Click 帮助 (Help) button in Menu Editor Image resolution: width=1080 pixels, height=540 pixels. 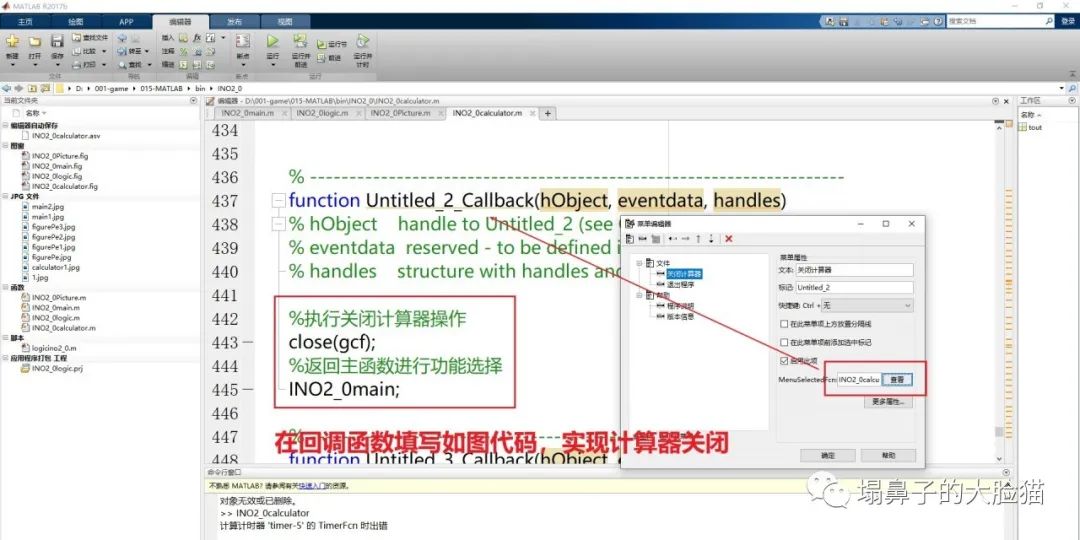tap(889, 455)
